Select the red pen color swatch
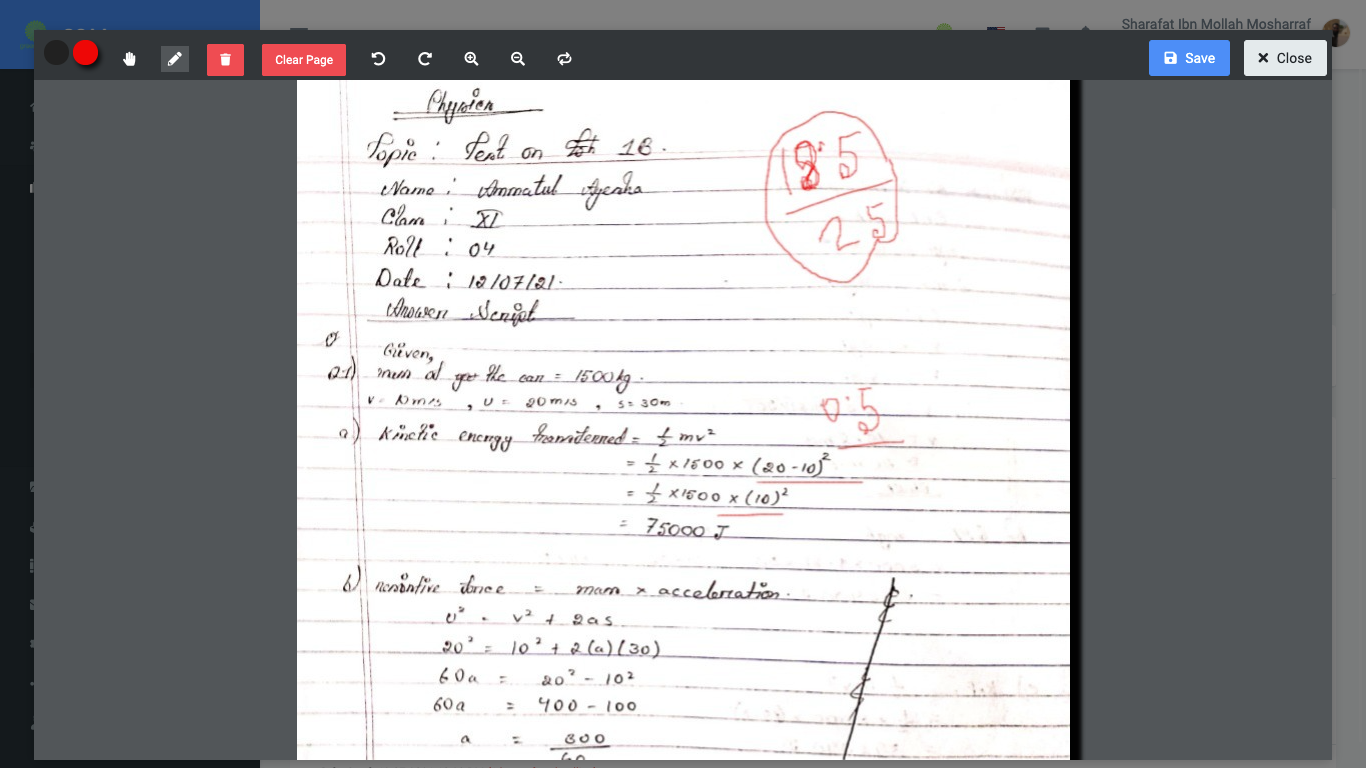 pos(86,53)
